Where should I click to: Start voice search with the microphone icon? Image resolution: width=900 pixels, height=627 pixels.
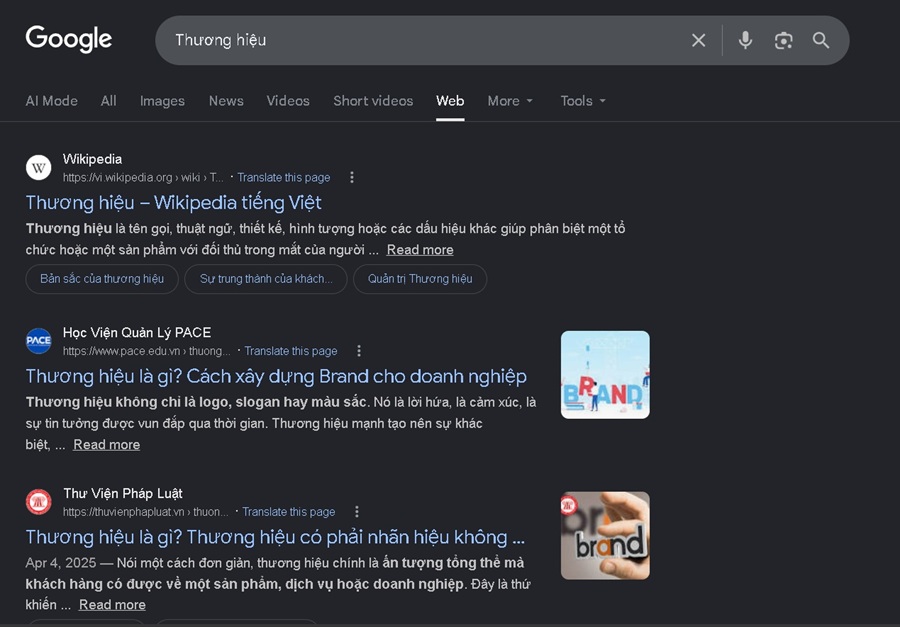tap(745, 40)
